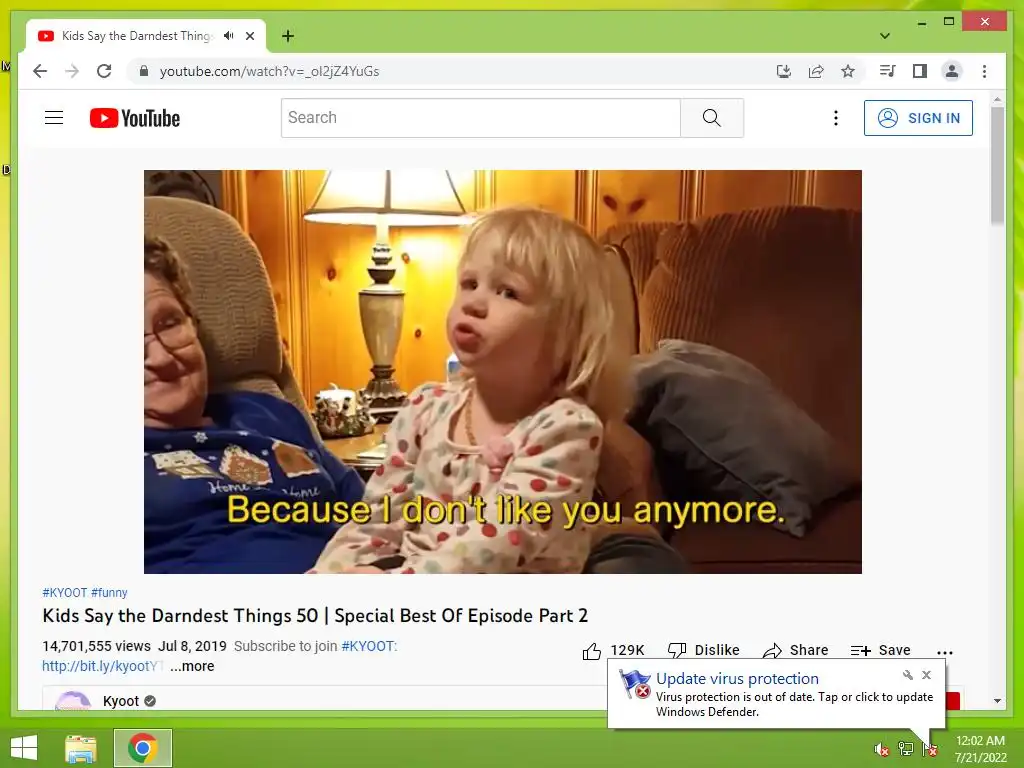Open the #KYOOT hashtag above the title
The height and width of the screenshot is (768, 1024).
pos(65,592)
